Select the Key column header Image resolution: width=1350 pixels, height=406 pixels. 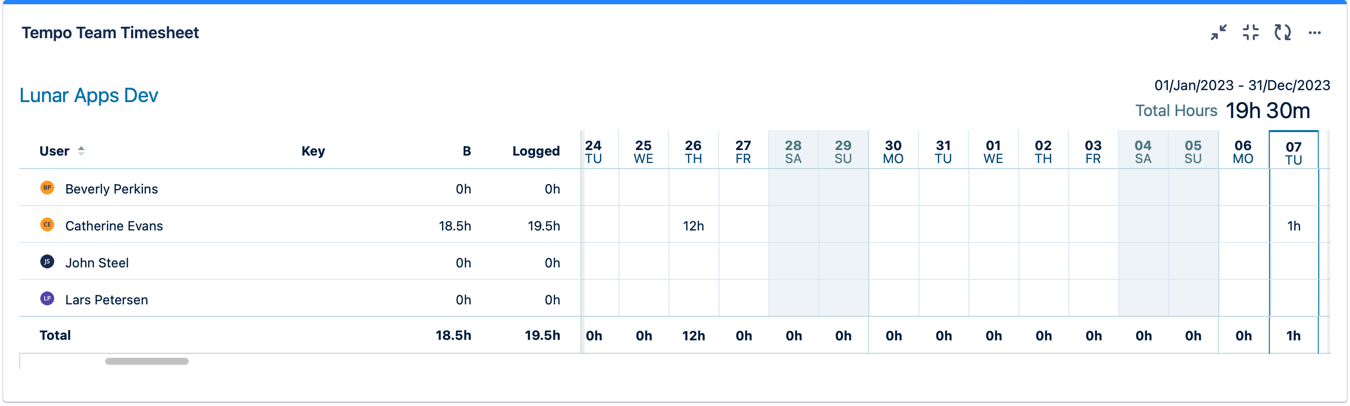coord(313,151)
